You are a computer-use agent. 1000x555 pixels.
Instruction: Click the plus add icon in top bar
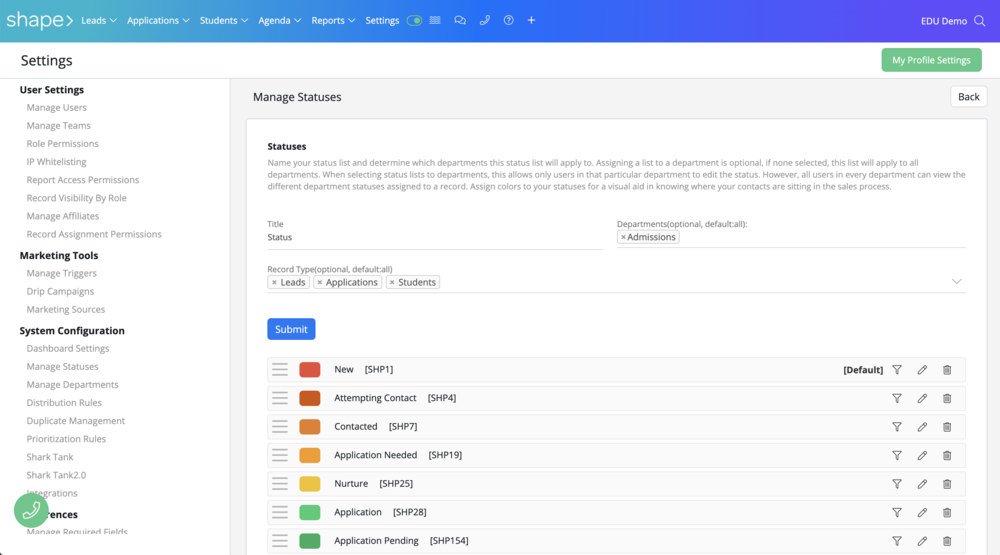(531, 20)
